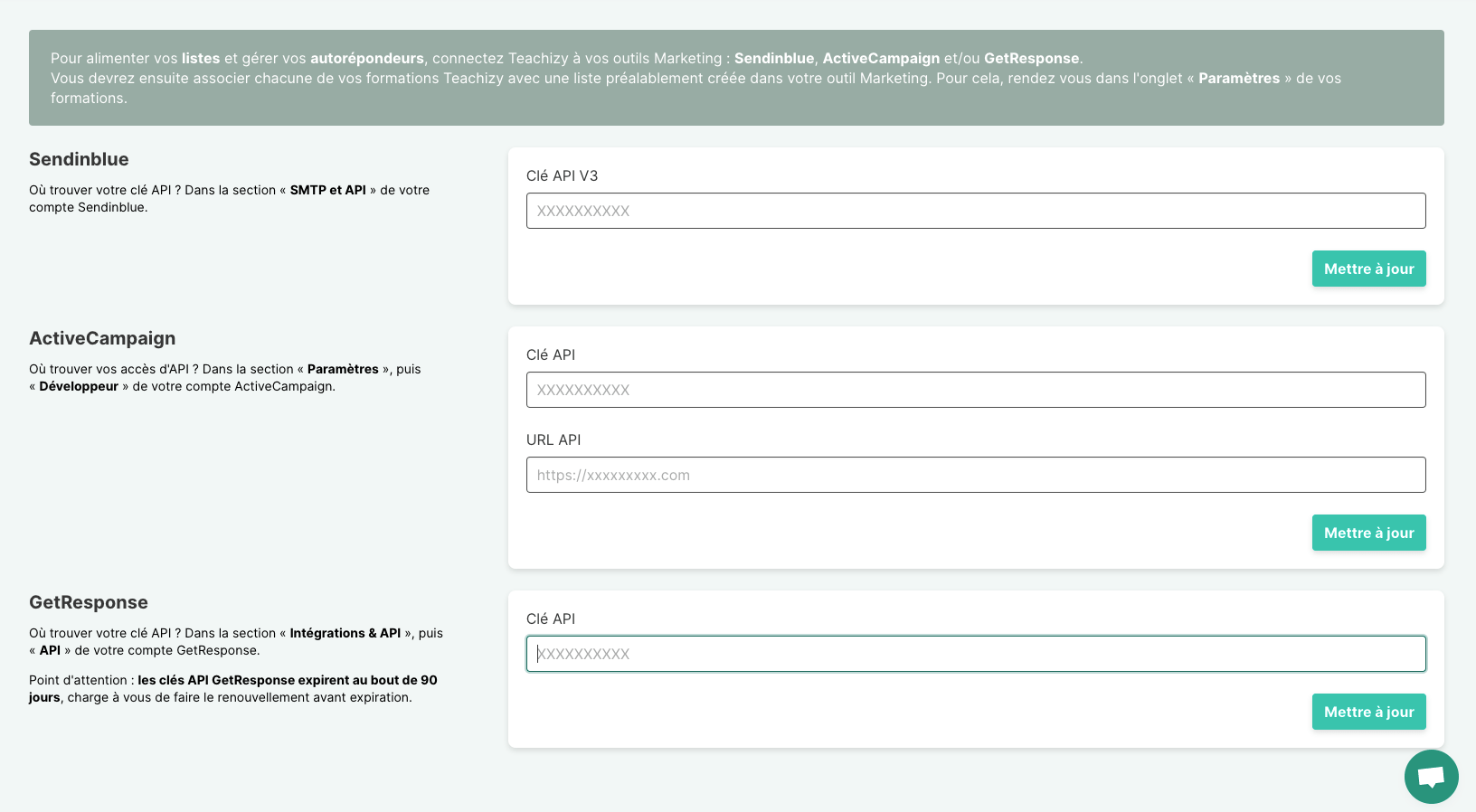1476x812 pixels.
Task: Select the Sendinblue section heading
Action: coord(79,159)
